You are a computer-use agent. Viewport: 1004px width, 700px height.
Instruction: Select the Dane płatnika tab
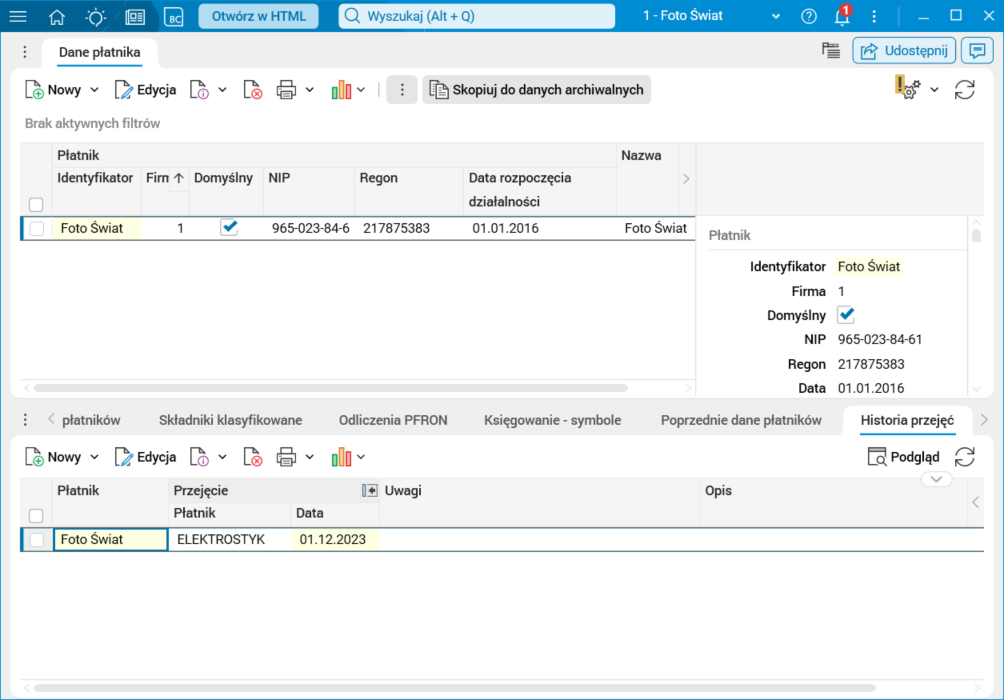[x=99, y=53]
